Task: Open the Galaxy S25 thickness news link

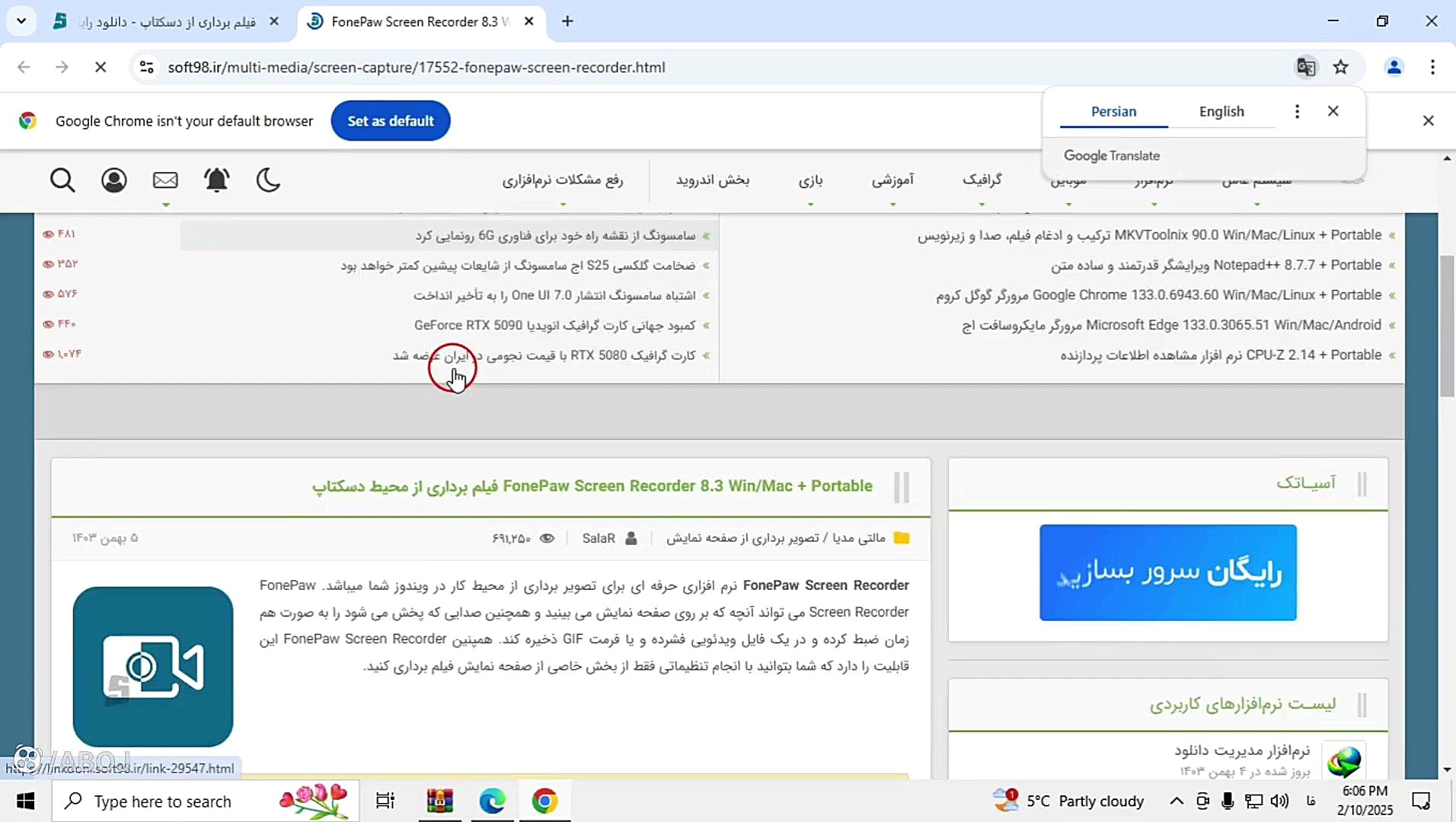Action: 518,266
